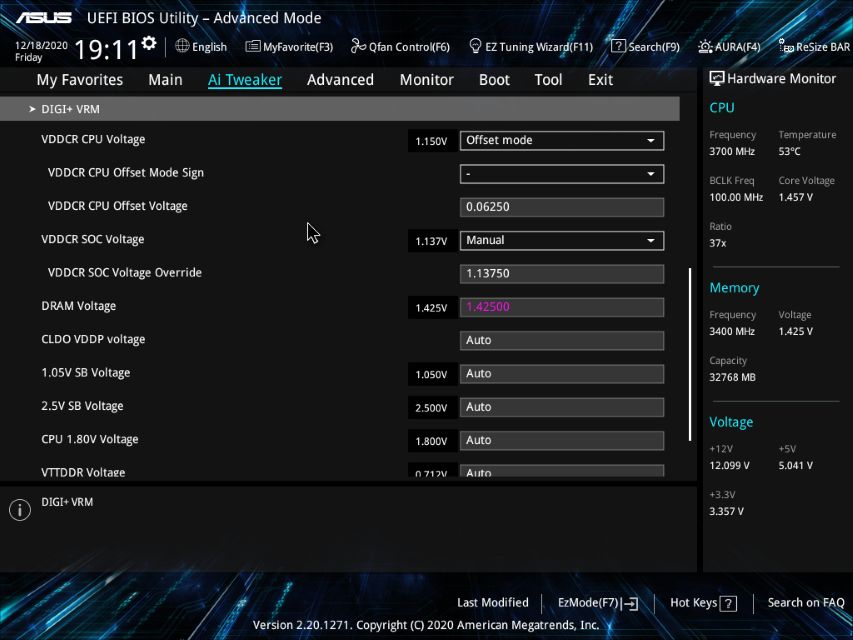Click the 1.050V SB readout

point(431,374)
